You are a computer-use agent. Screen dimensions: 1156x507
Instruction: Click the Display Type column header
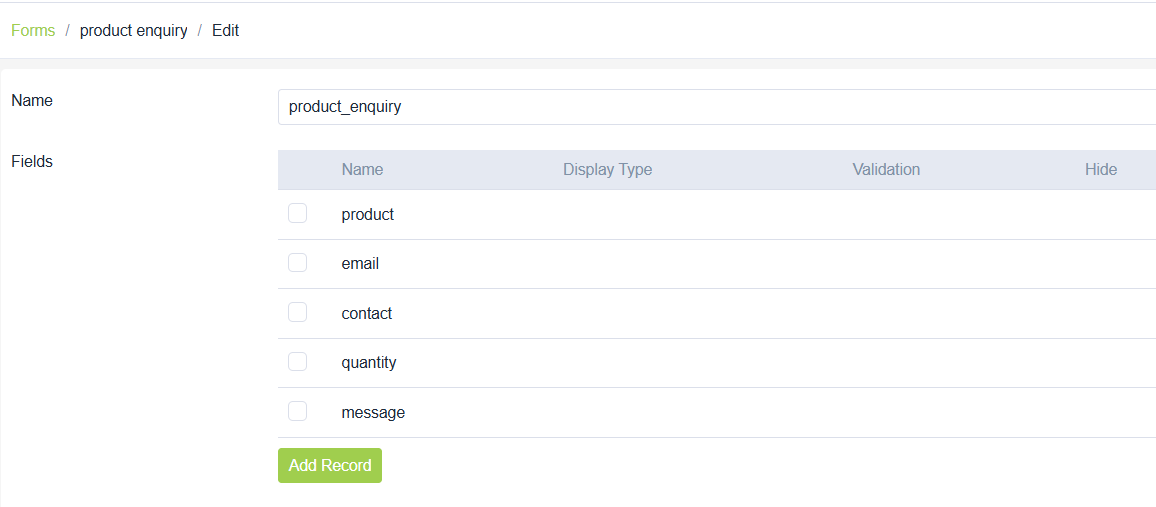[x=607, y=169]
